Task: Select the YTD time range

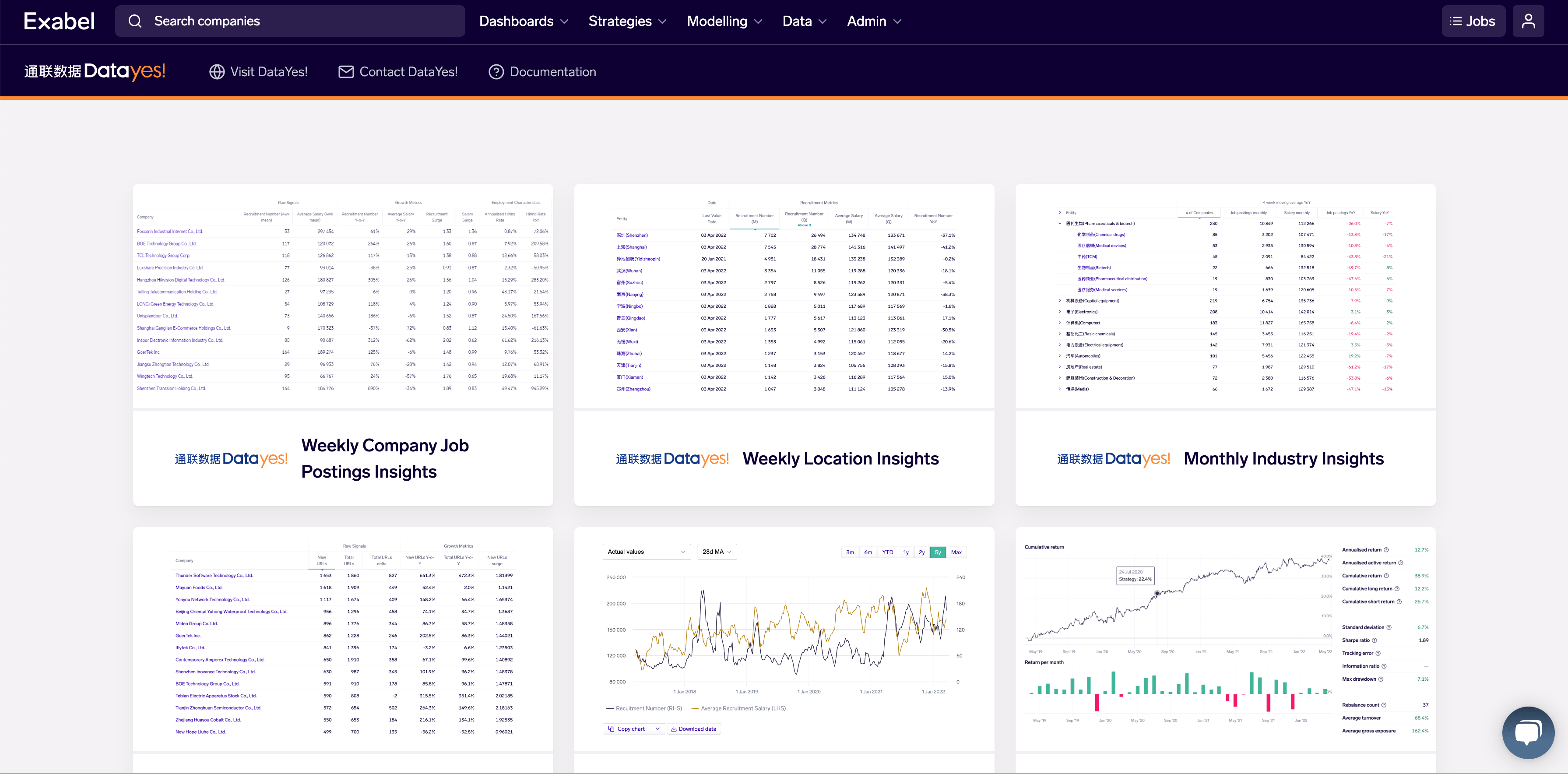Action: click(x=887, y=552)
